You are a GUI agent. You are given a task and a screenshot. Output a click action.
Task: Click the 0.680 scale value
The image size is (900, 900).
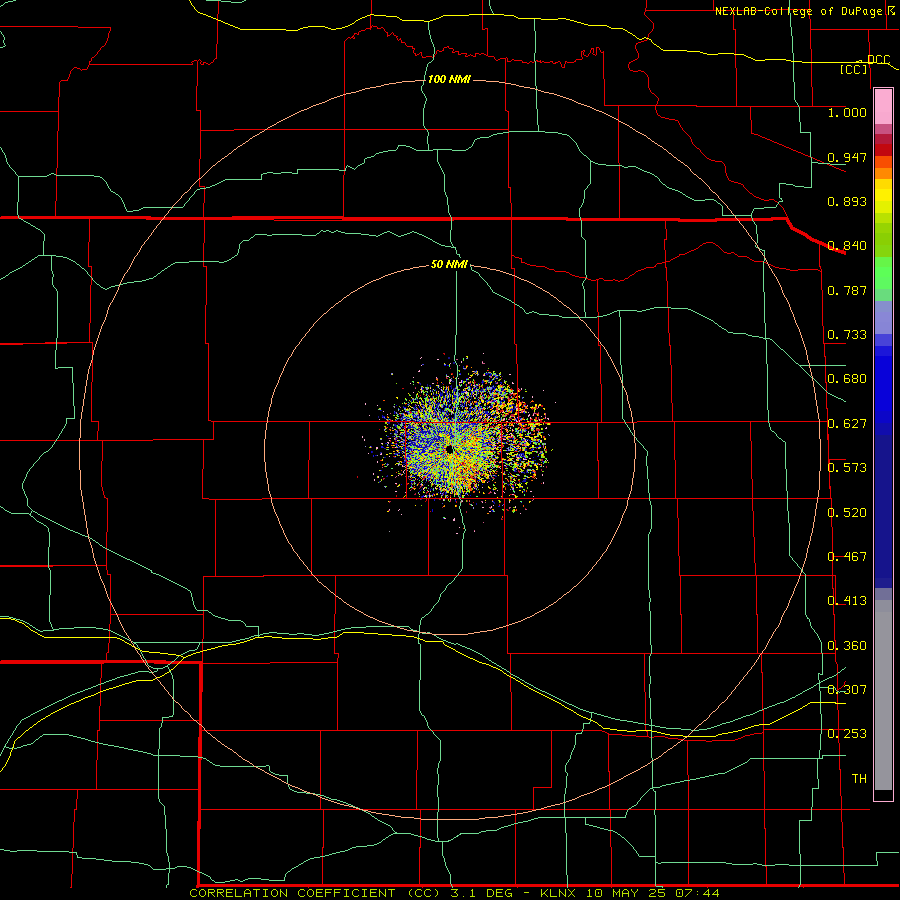(847, 379)
